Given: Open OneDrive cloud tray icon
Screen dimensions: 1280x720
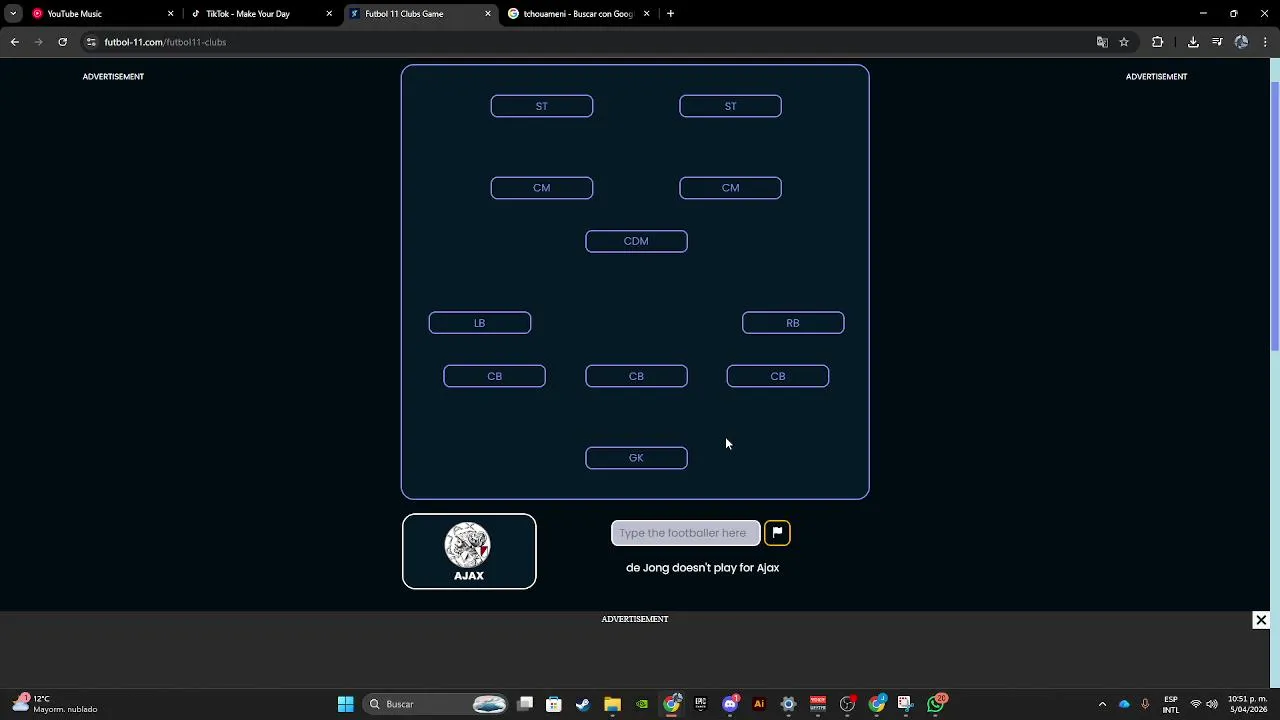Looking at the screenshot, I should tap(1124, 704).
